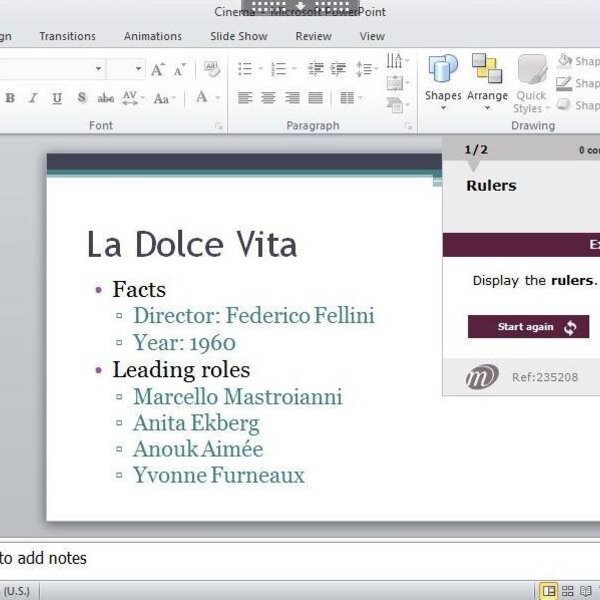Switch to Slide Sorter view

coord(567,591)
